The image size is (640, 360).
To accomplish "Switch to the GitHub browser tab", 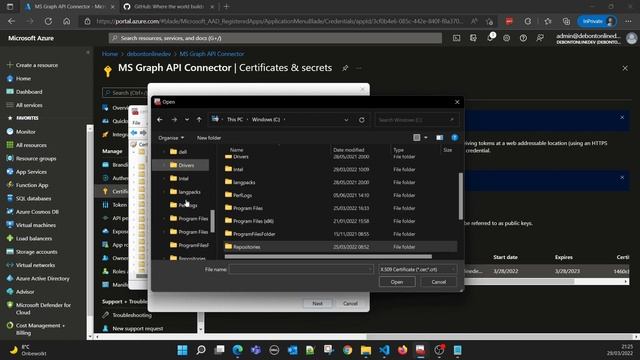I will pos(169,7).
